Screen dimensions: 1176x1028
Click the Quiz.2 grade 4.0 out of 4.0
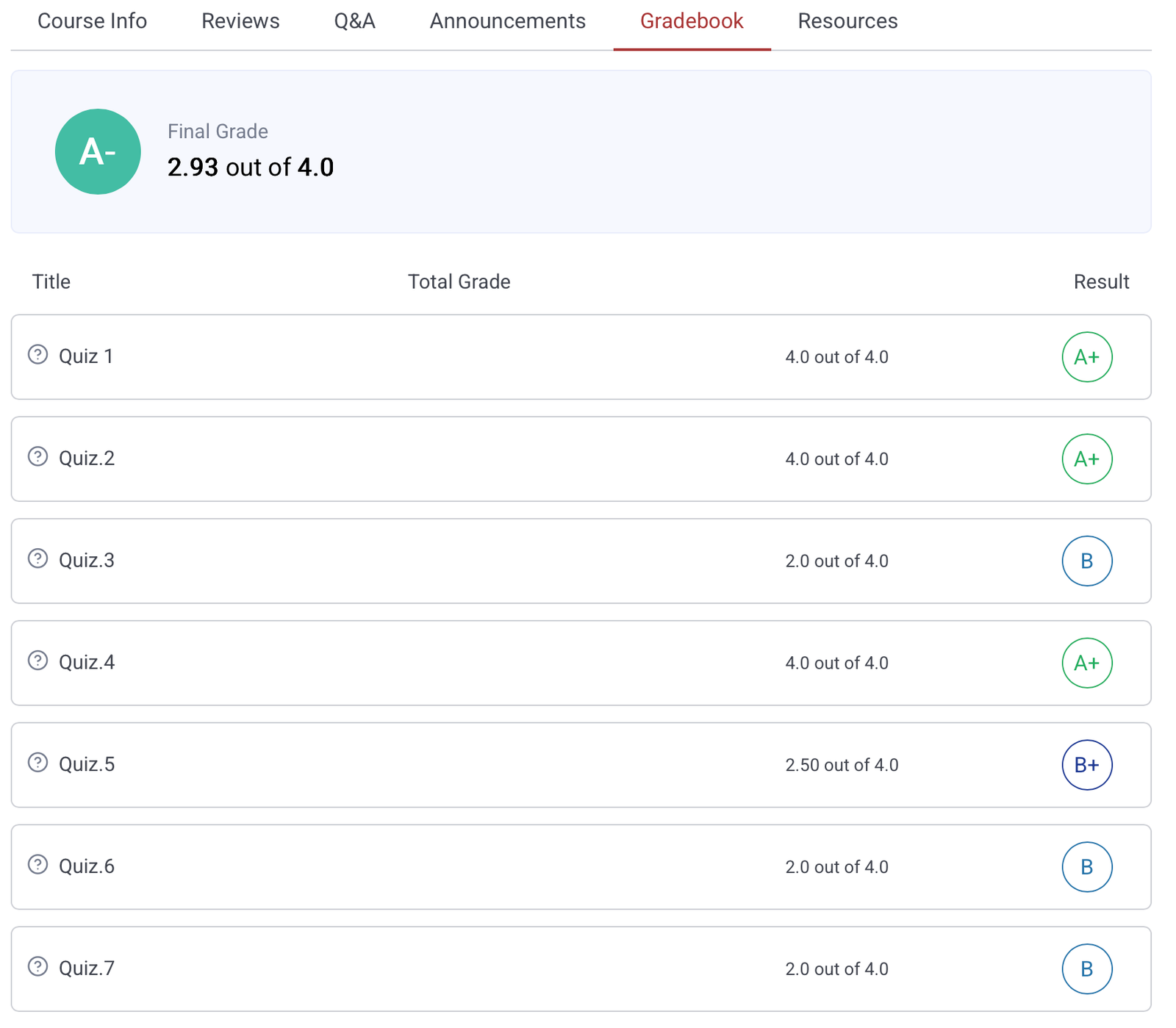(x=836, y=459)
